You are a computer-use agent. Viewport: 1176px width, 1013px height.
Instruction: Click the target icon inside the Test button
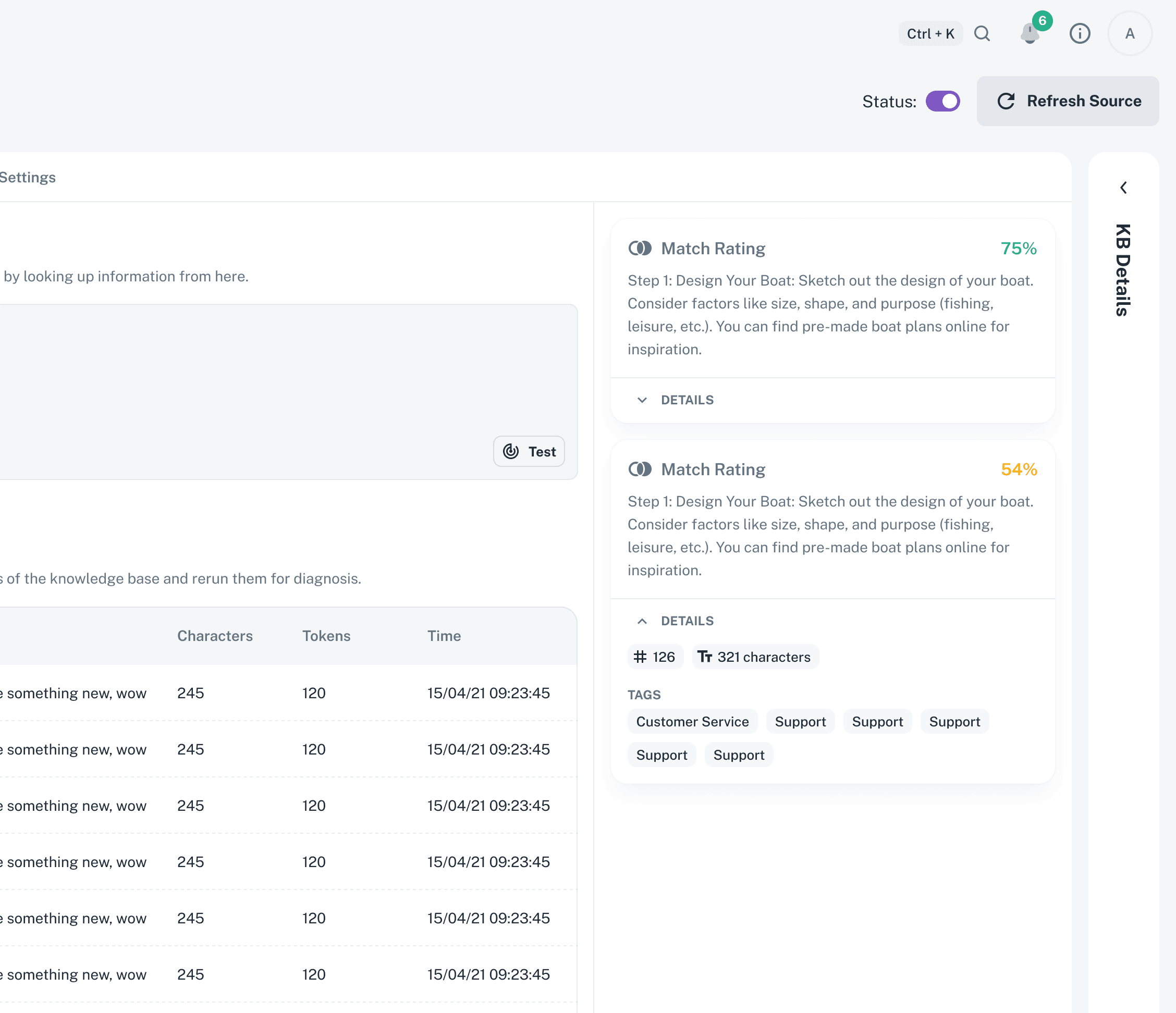tap(511, 451)
